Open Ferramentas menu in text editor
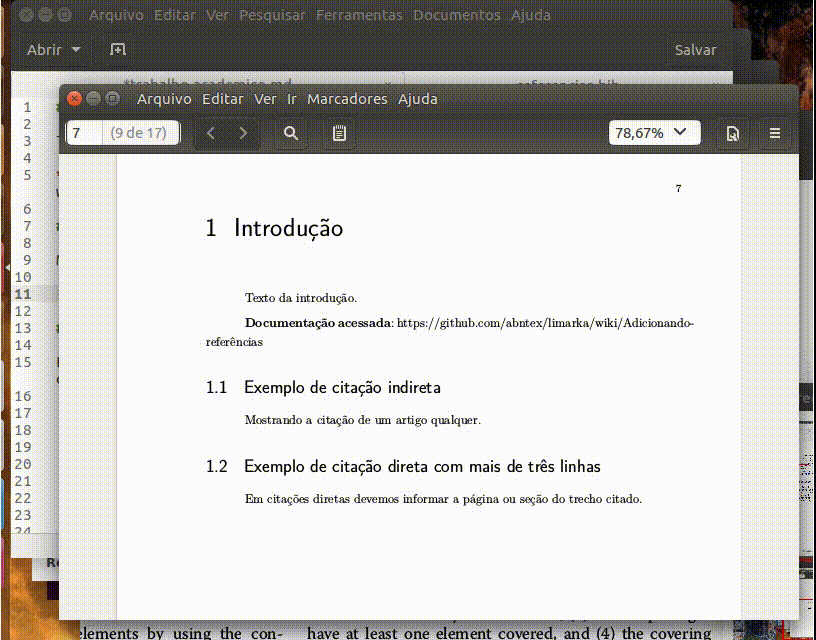 click(359, 15)
